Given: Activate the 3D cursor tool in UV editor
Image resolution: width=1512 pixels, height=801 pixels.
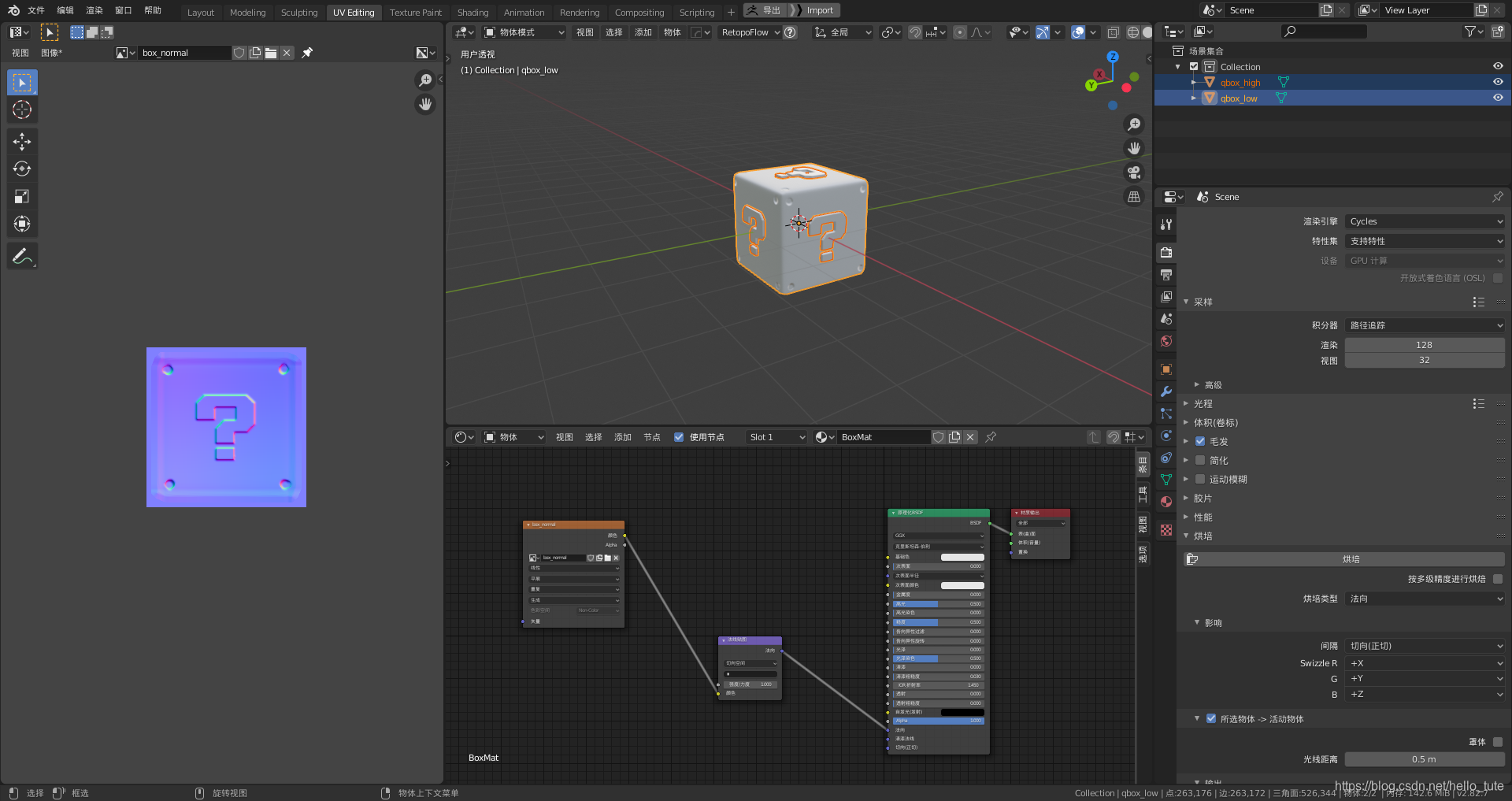Looking at the screenshot, I should [22, 110].
